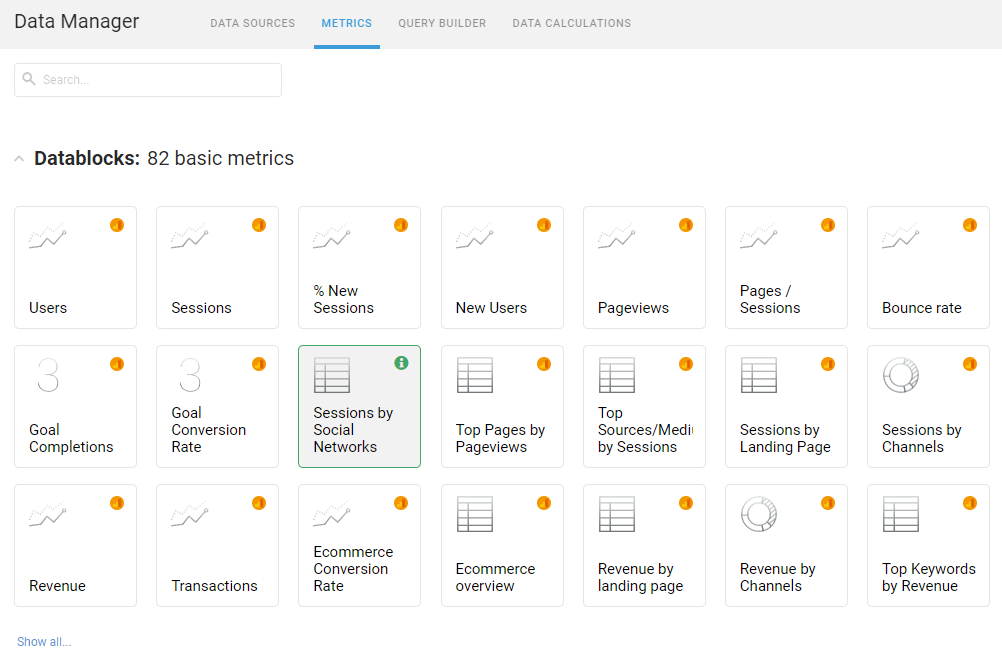
Task: Collapse the Datablocks section chevron
Action: point(19,159)
